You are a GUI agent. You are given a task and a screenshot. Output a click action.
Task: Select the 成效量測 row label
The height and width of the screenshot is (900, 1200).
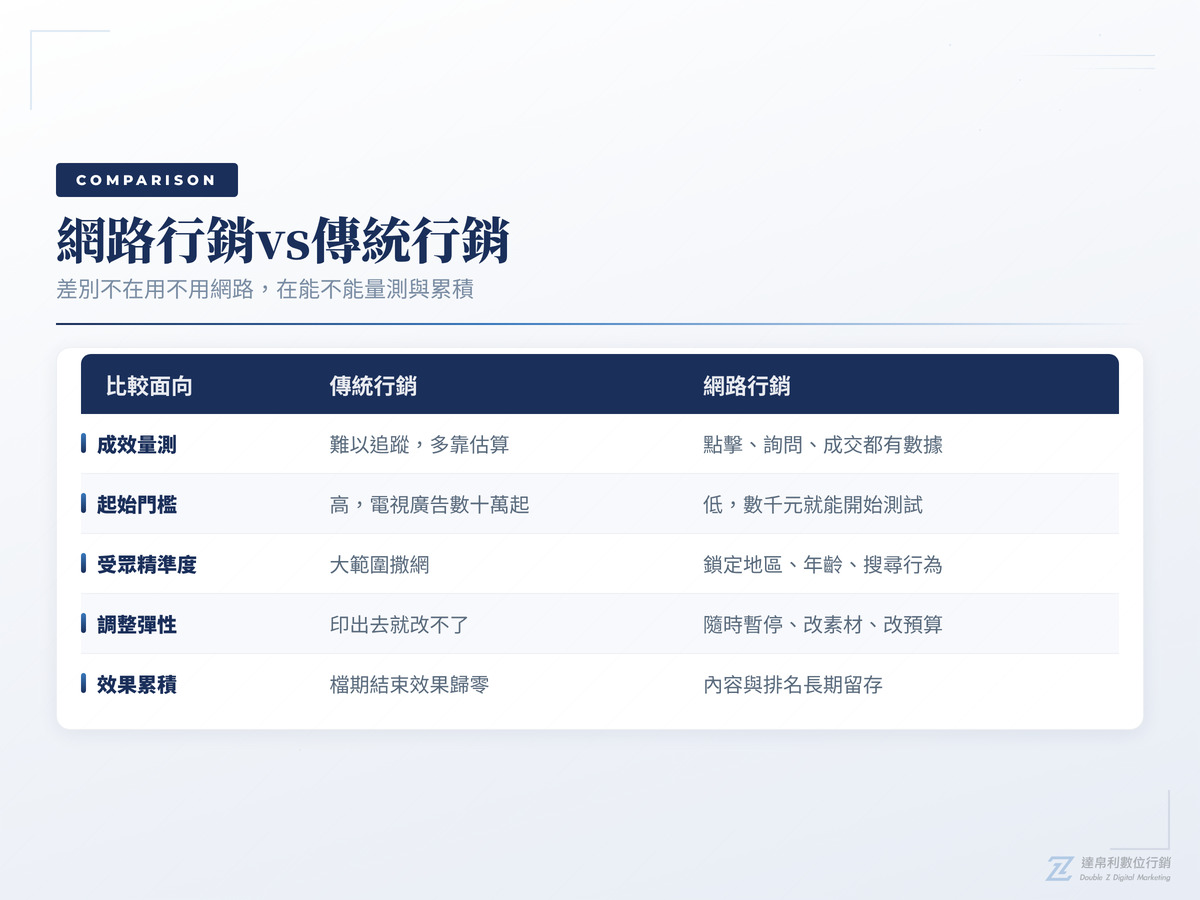click(x=137, y=445)
